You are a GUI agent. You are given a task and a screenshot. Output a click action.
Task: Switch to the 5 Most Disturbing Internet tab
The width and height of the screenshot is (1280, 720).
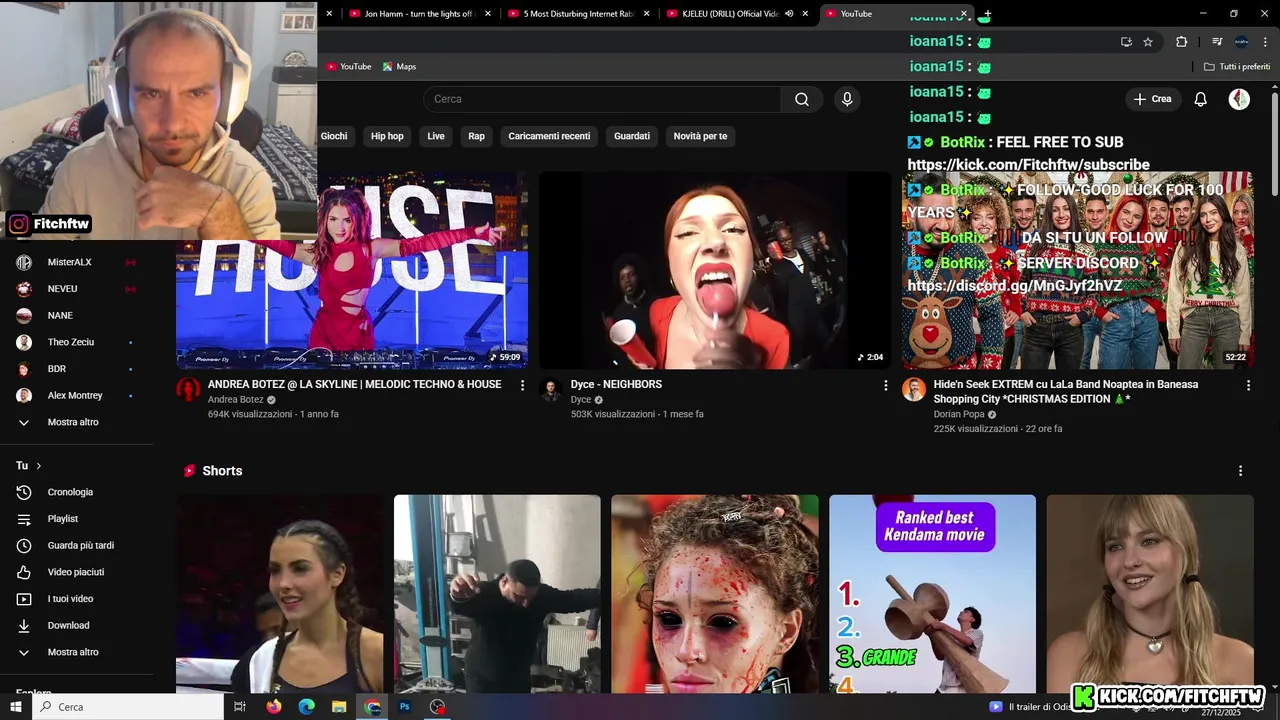pos(579,14)
